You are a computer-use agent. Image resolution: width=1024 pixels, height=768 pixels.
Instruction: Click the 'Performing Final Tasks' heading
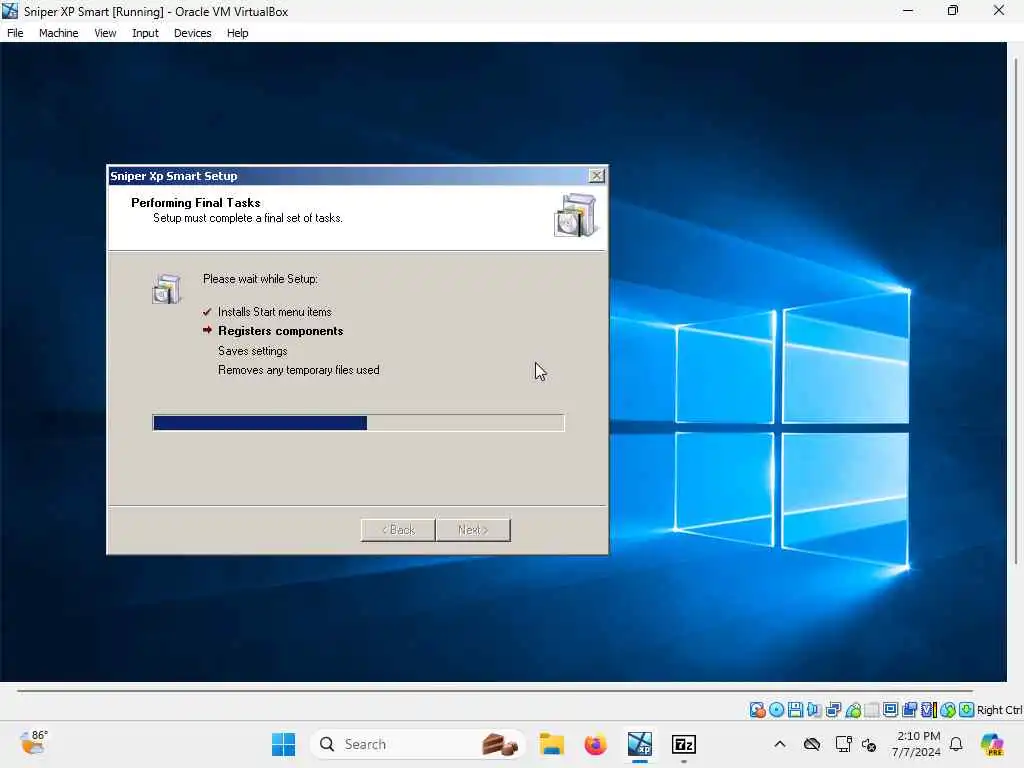point(195,202)
